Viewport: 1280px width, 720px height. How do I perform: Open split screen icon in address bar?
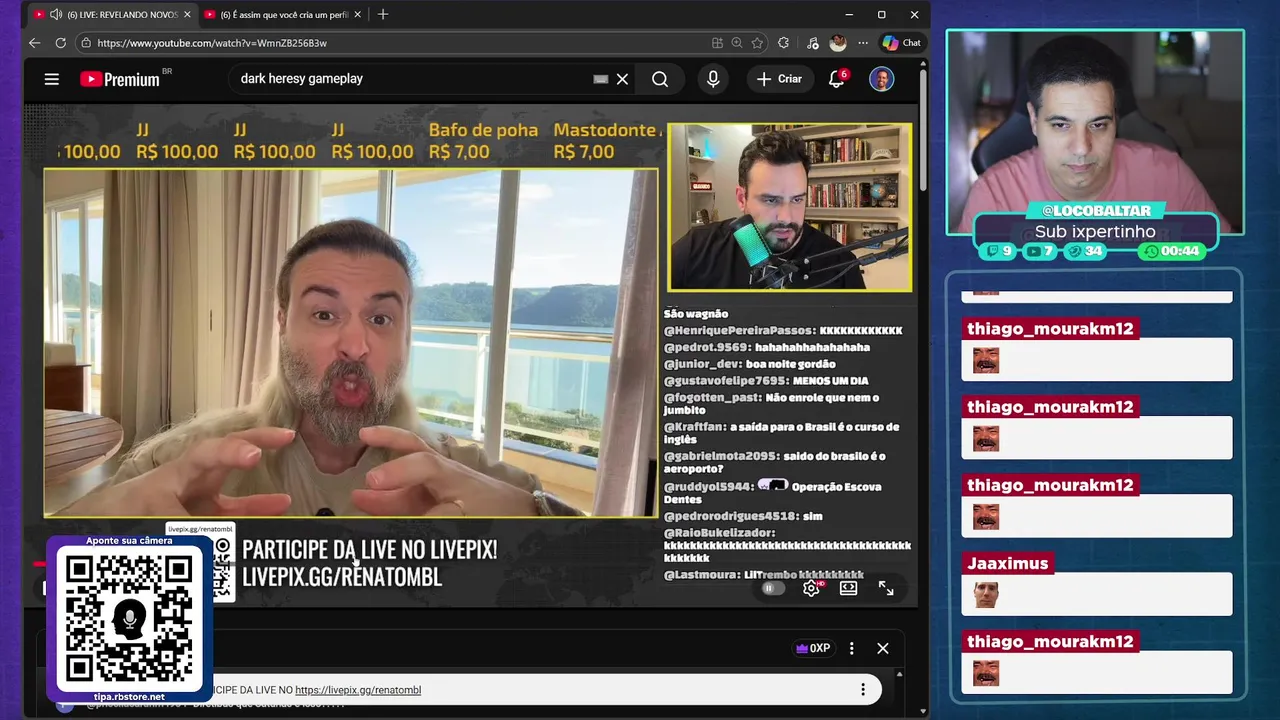point(717,43)
